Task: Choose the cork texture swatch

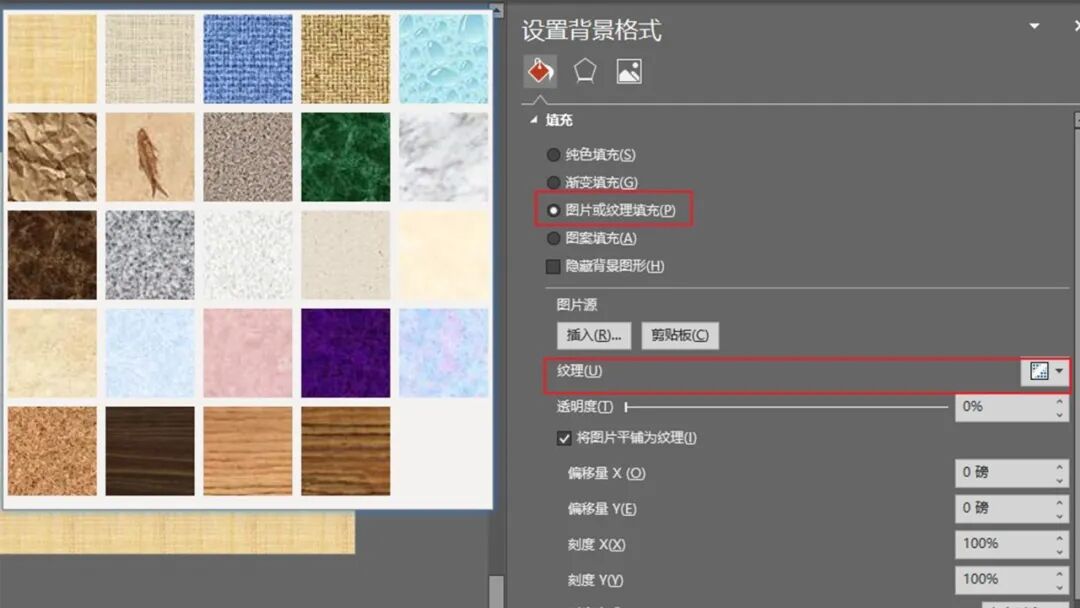Action: pos(52,451)
